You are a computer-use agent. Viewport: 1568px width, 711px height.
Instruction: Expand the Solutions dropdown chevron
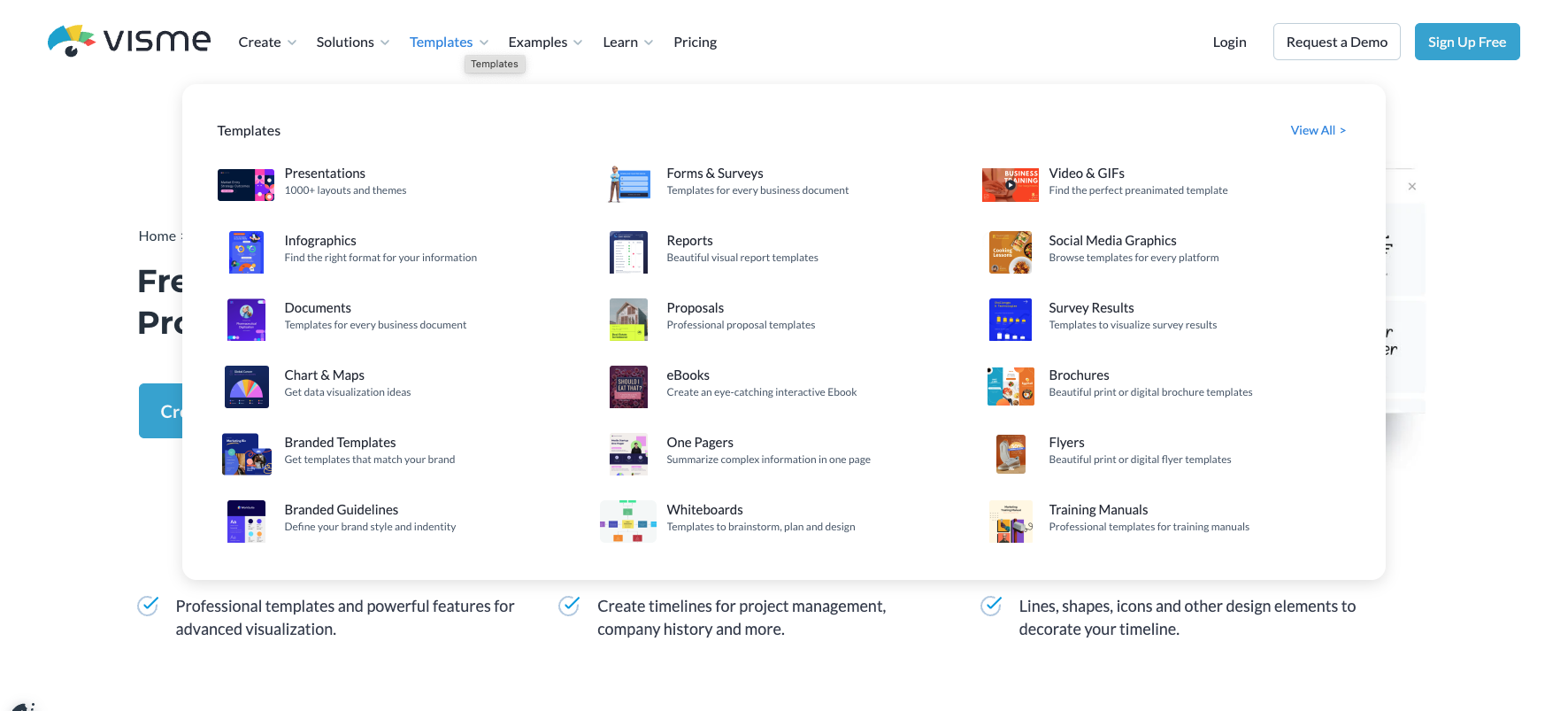[x=385, y=43]
